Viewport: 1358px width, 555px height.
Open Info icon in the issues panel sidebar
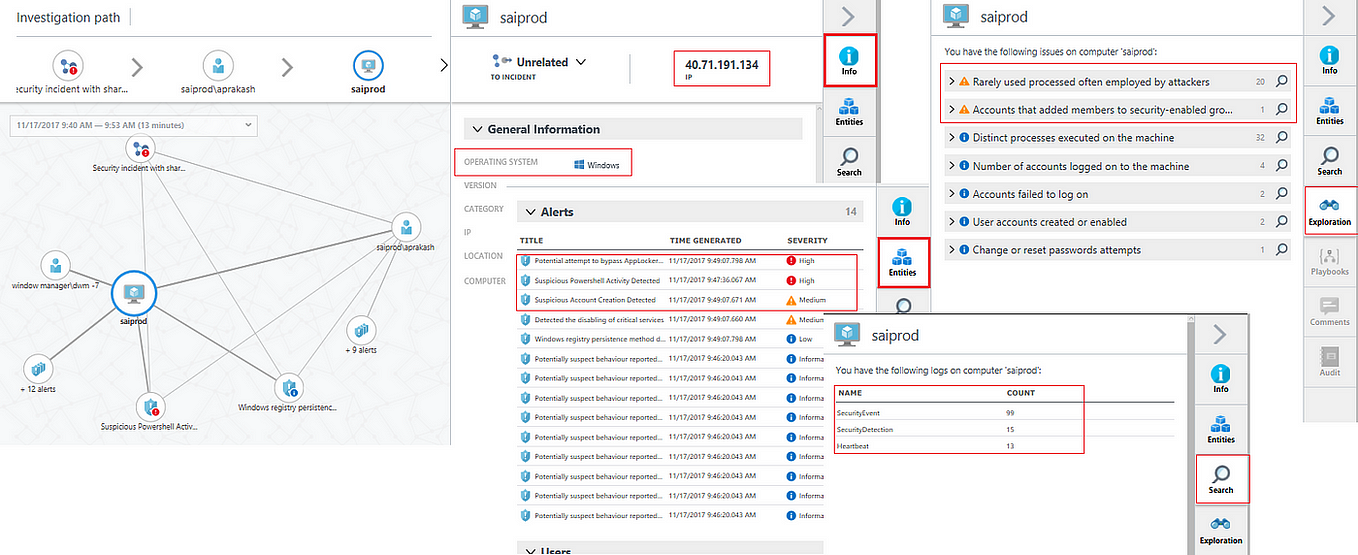1330,59
